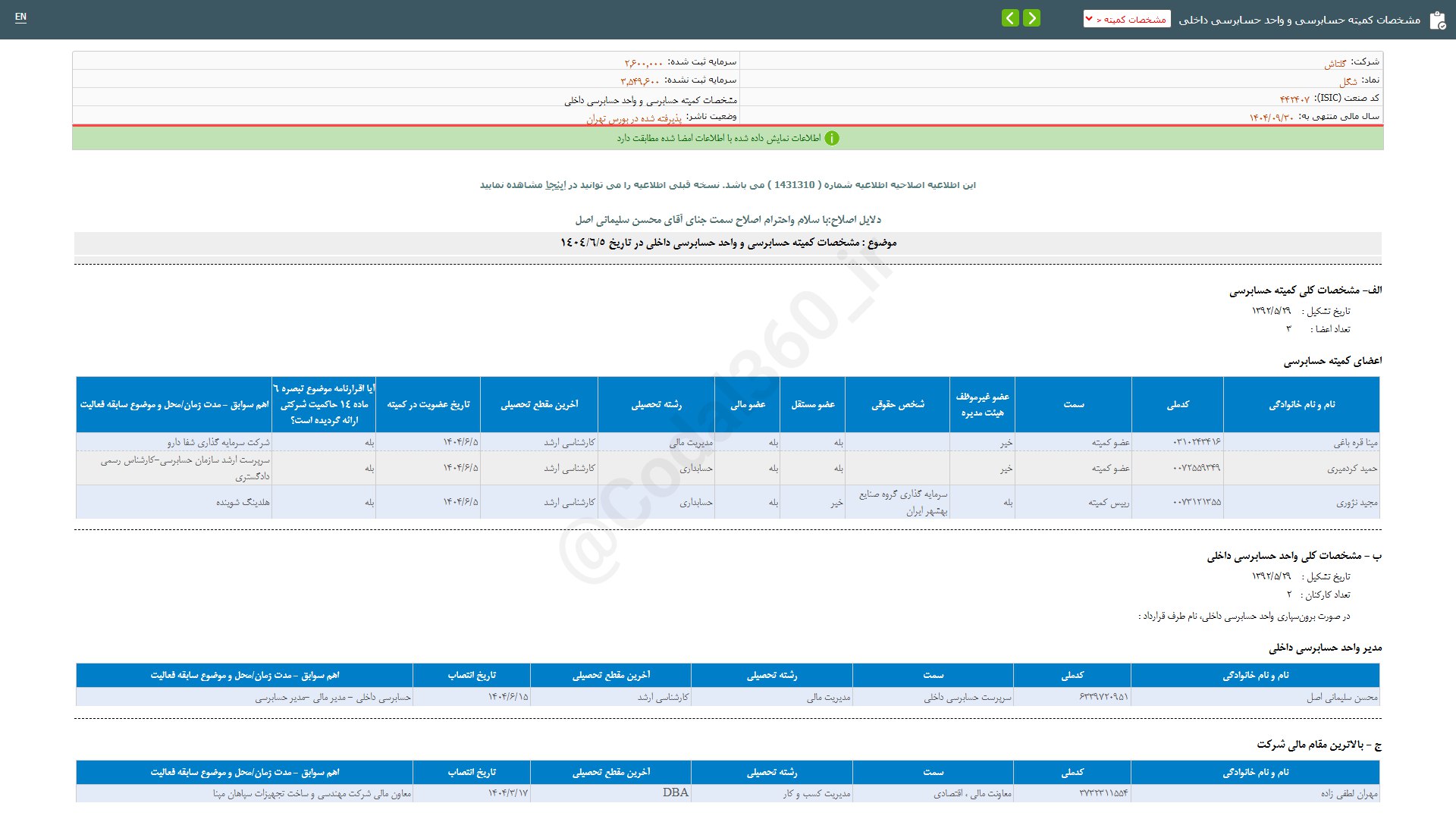Click the نام و نام خانوادگی audit committee header
1456x819 pixels.
pyautogui.click(x=1301, y=404)
